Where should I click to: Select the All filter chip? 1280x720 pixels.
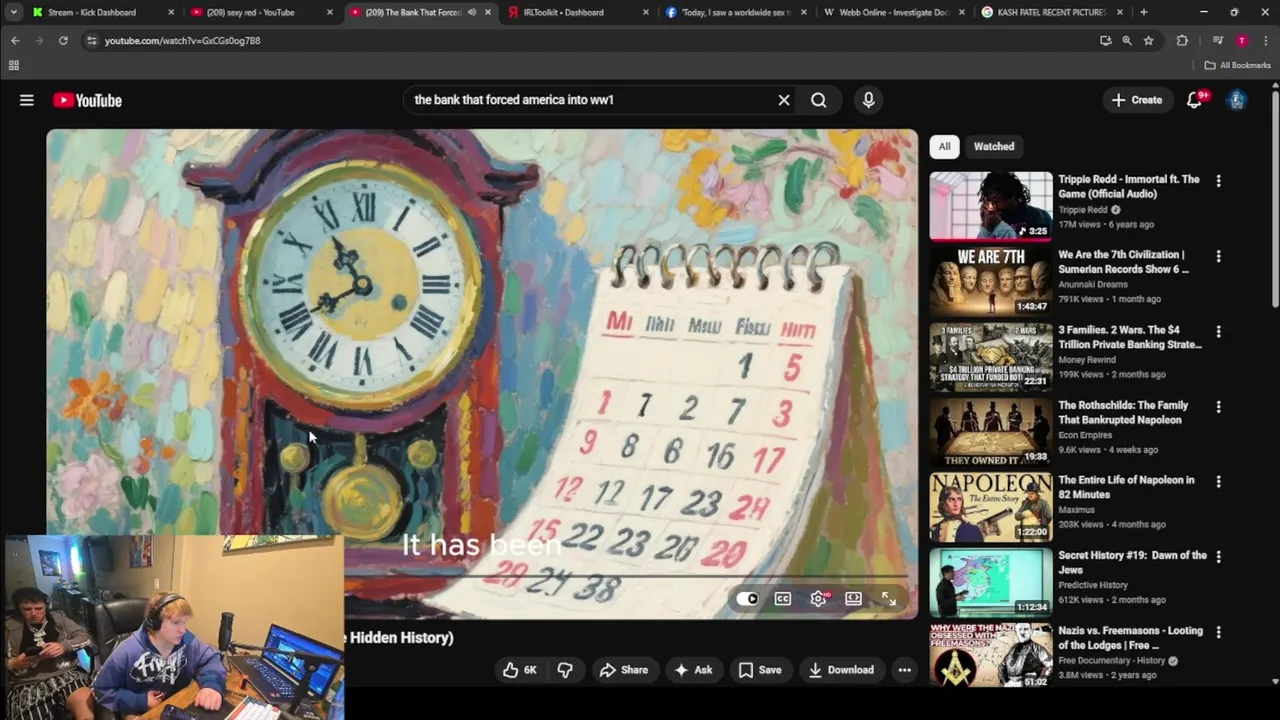pyautogui.click(x=944, y=146)
